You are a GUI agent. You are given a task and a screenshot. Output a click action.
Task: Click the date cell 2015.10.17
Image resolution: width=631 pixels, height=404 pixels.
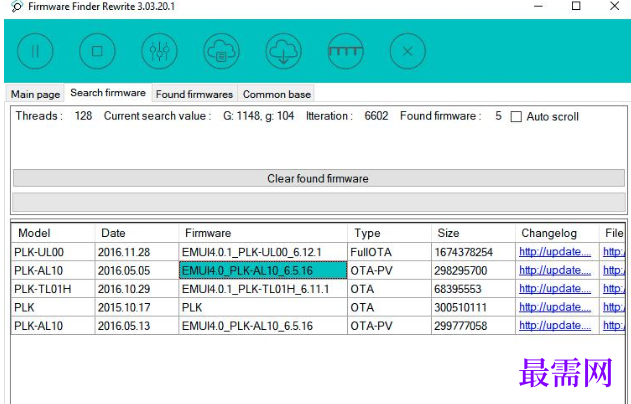pyautogui.click(x=137, y=307)
